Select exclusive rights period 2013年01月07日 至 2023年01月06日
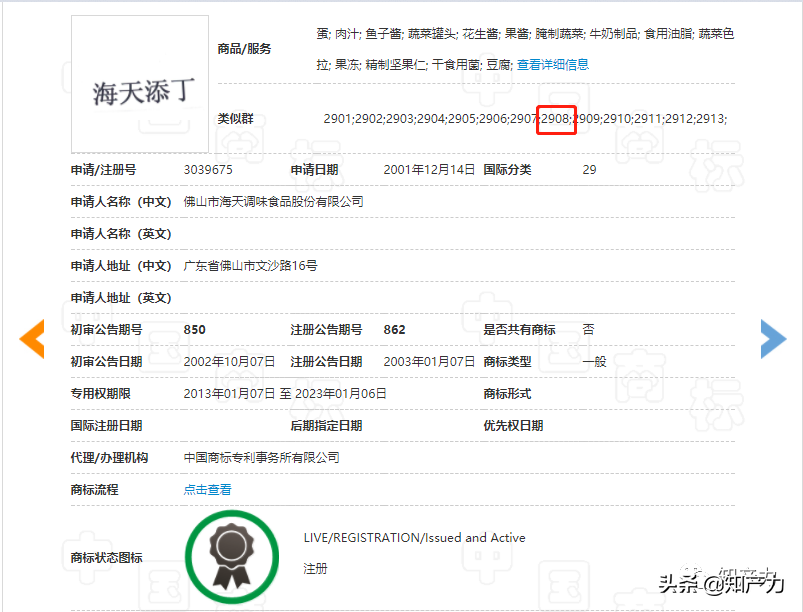Image resolution: width=803 pixels, height=612 pixels. click(285, 393)
